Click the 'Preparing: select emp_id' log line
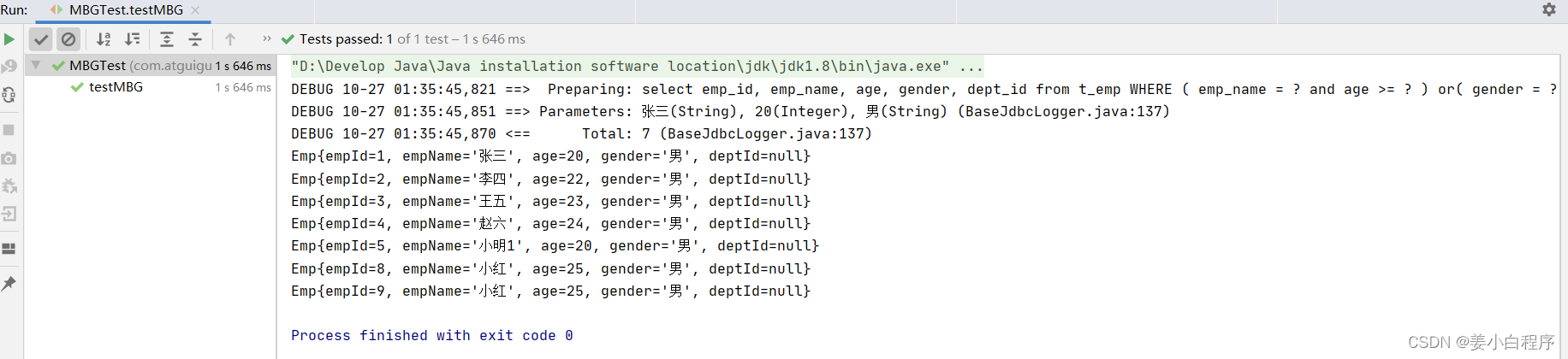Image resolution: width=1568 pixels, height=359 pixels. (x=924, y=90)
